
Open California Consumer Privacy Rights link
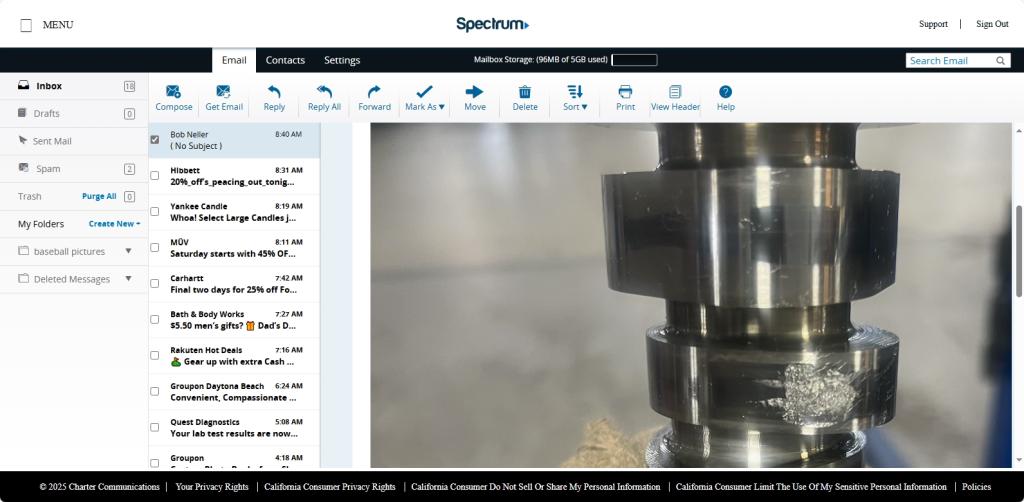pyautogui.click(x=330, y=487)
